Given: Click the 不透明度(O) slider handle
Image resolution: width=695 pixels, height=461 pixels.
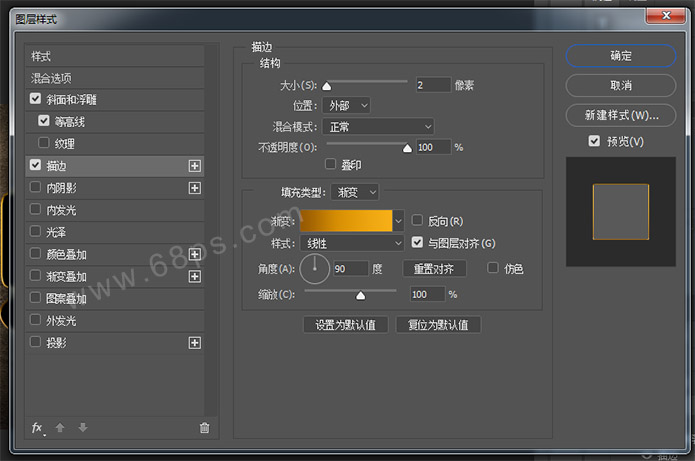Looking at the screenshot, I should 407,148.
